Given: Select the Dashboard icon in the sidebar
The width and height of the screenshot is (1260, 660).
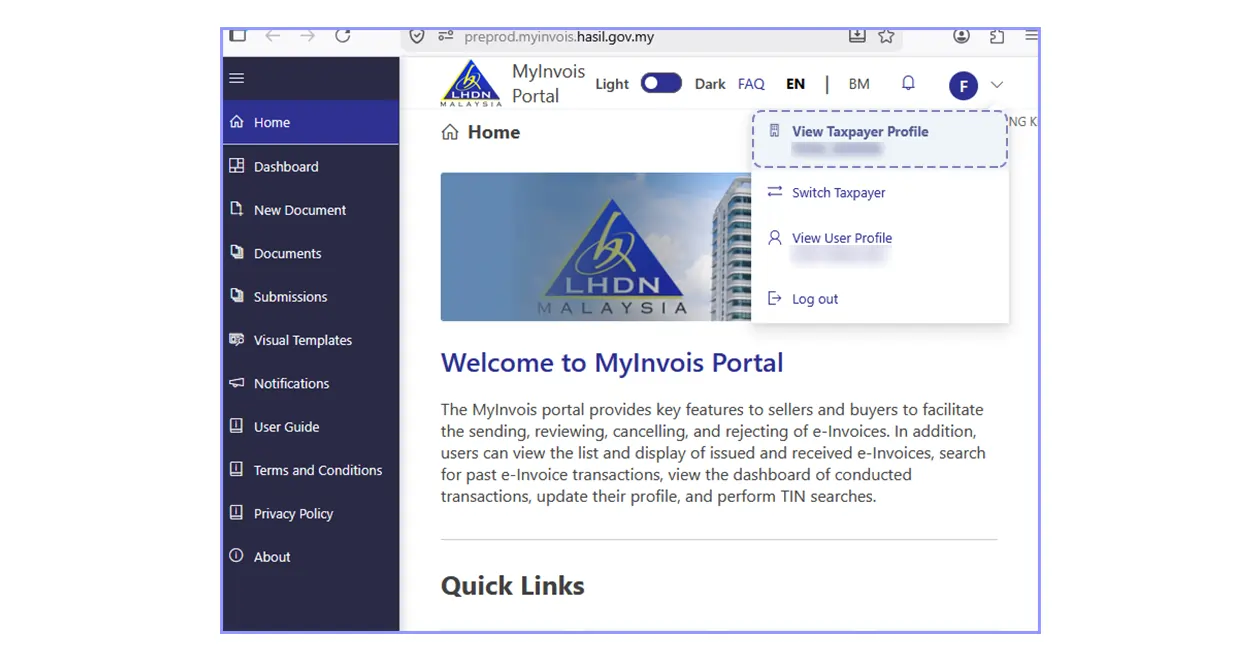Looking at the screenshot, I should coord(237,166).
